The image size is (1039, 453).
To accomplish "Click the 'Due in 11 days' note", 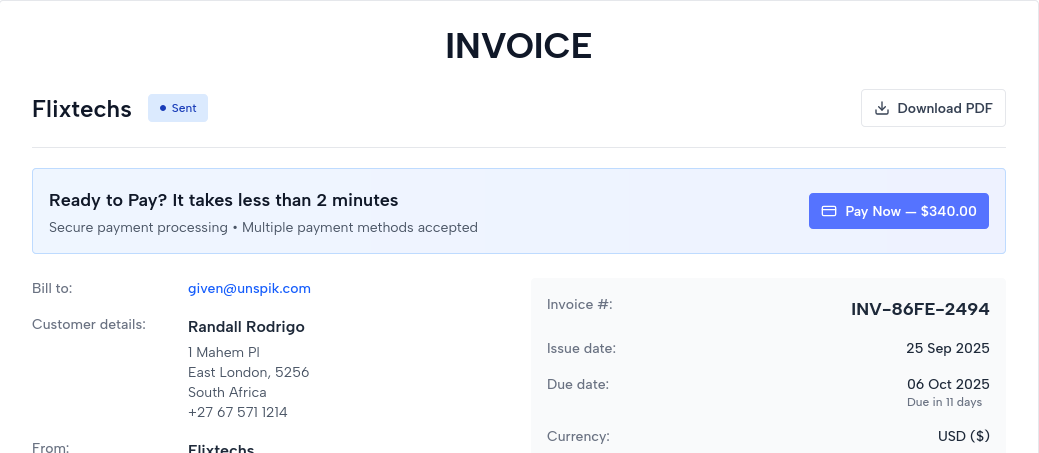I will (944, 402).
